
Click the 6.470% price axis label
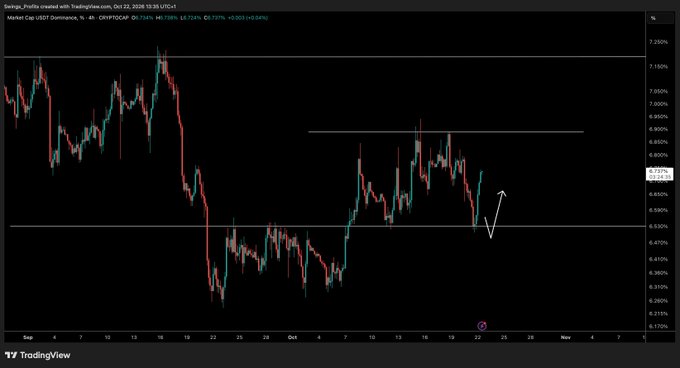pos(658,243)
